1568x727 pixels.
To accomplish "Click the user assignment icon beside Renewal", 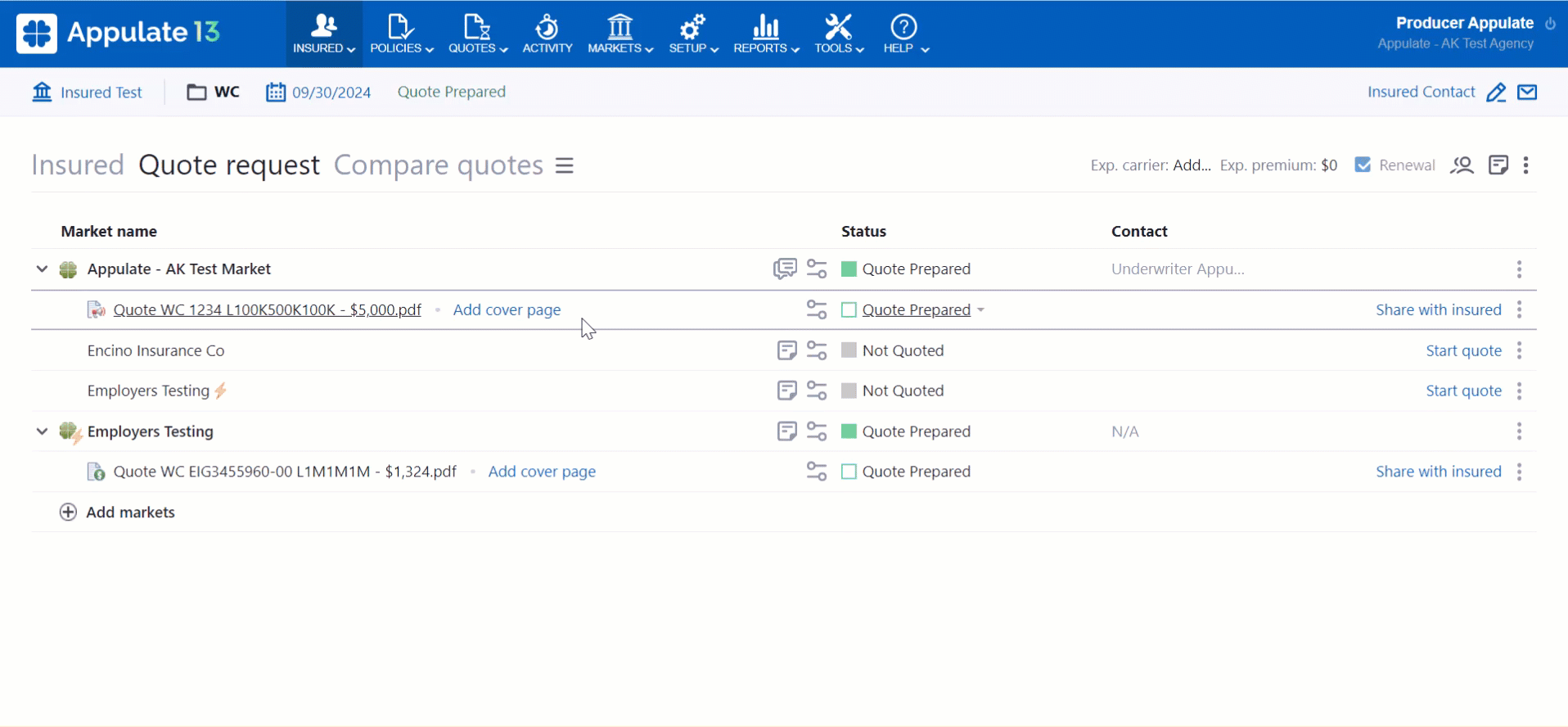I will 1462,165.
